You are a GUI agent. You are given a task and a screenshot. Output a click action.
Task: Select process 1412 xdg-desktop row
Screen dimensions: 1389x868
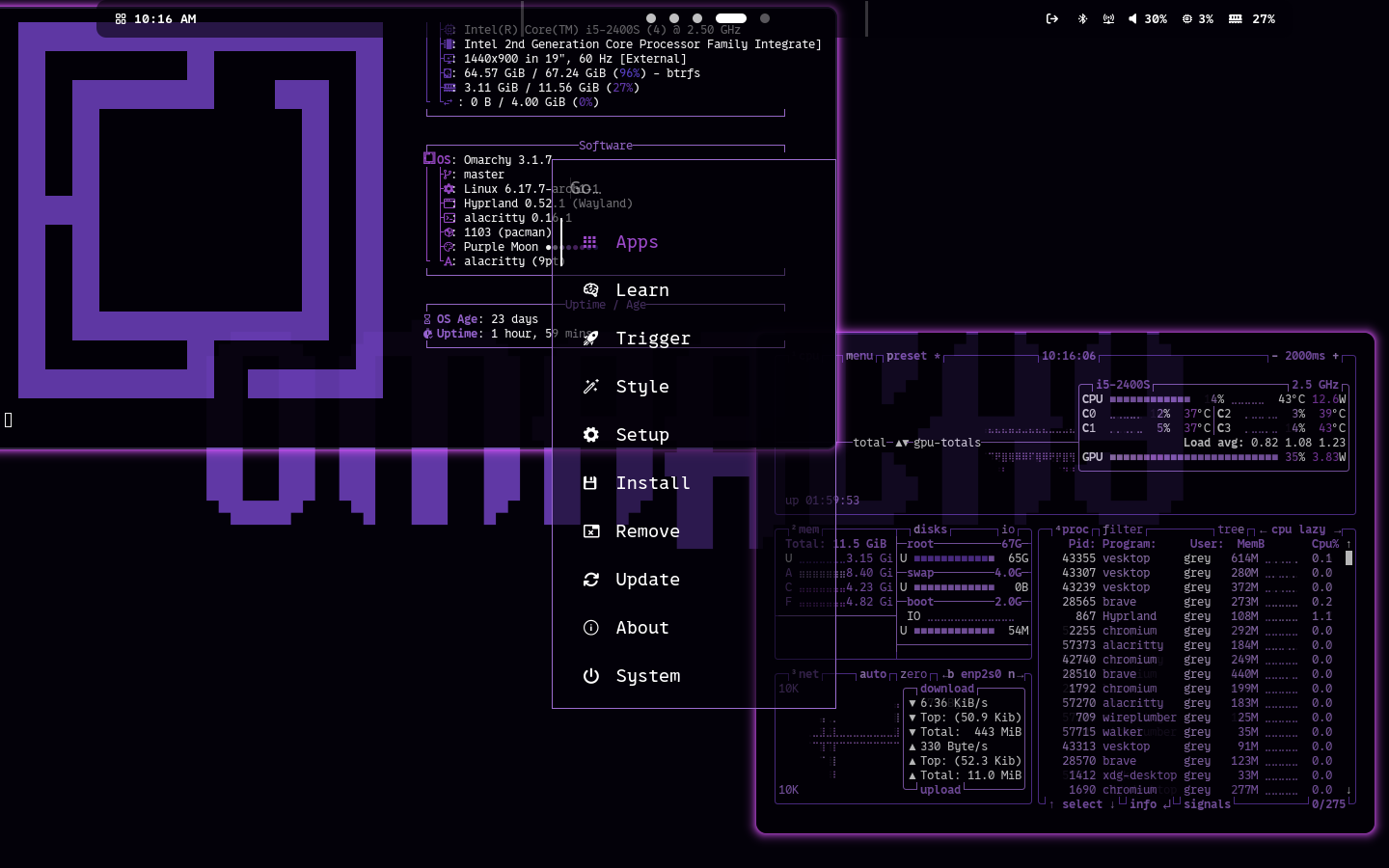point(1196,775)
